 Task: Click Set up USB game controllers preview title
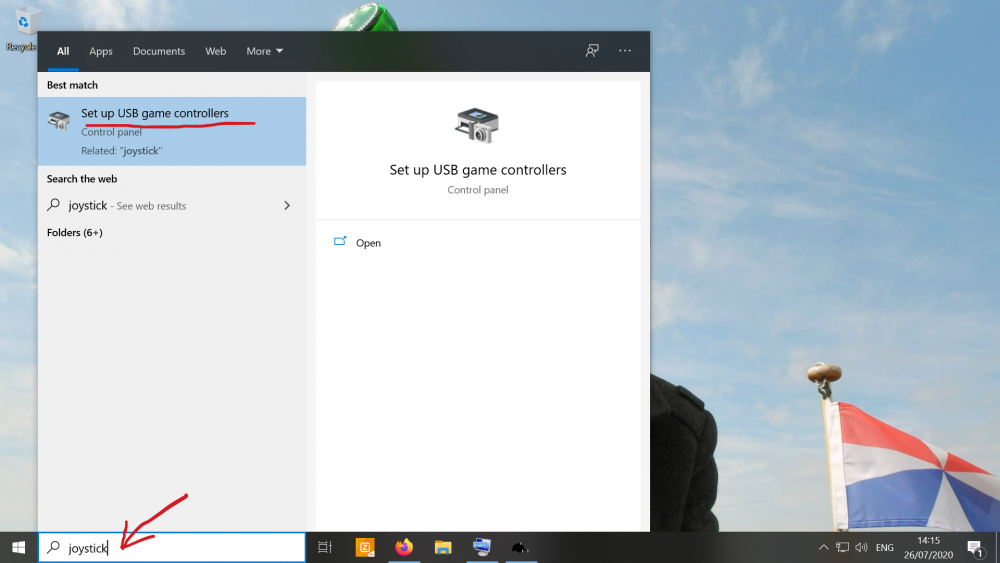tap(478, 170)
